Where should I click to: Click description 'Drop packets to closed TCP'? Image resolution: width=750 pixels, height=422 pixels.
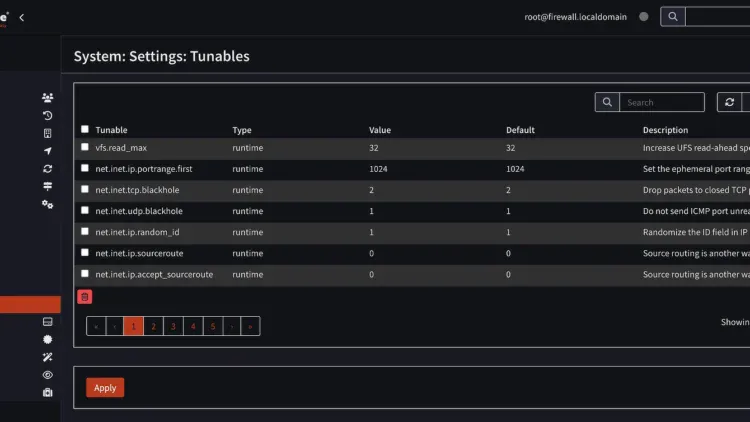695,190
